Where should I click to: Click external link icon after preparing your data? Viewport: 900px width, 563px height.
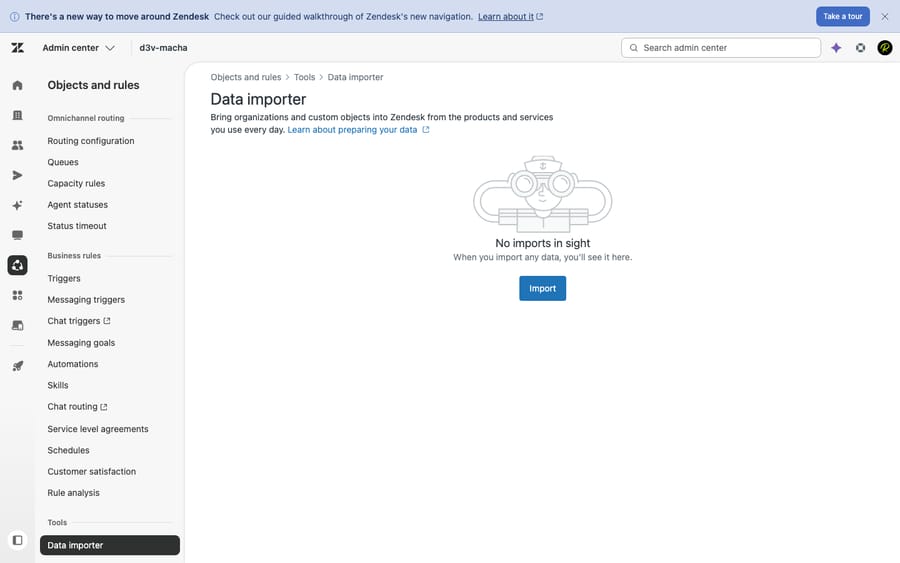(x=426, y=130)
